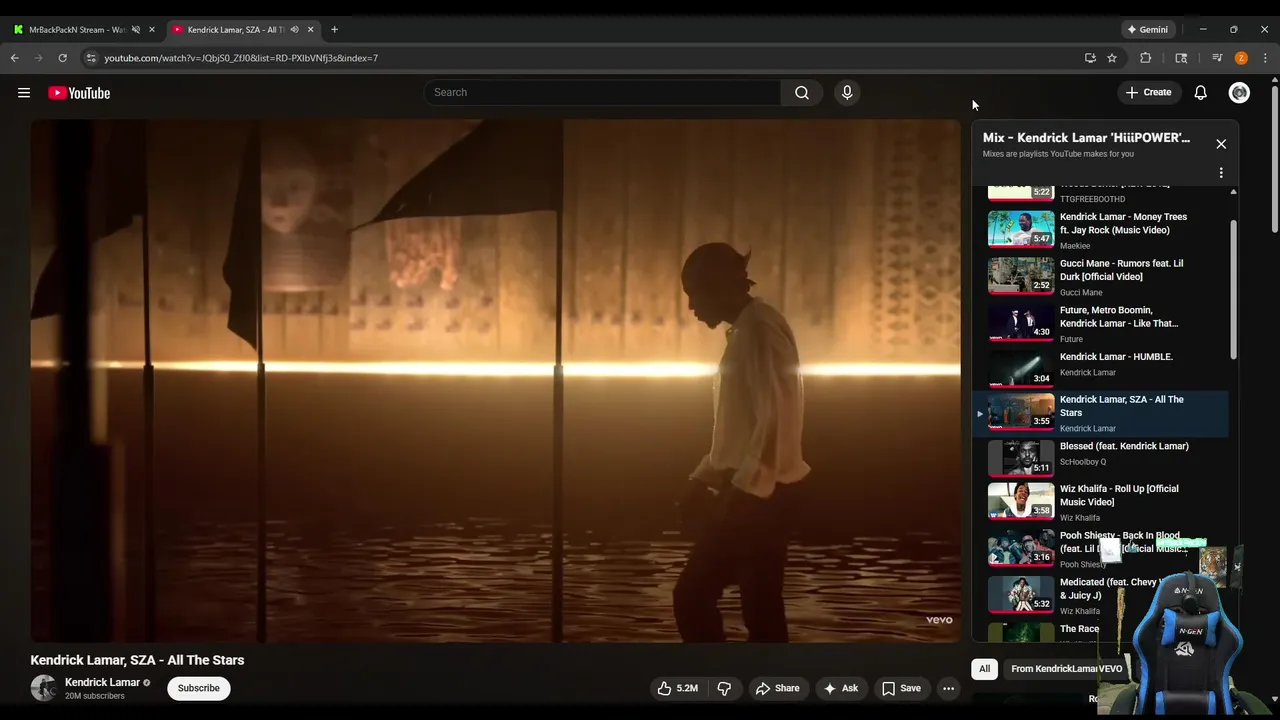Viewport: 1280px width, 720px height.
Task: Click the Ask button
Action: [x=840, y=688]
